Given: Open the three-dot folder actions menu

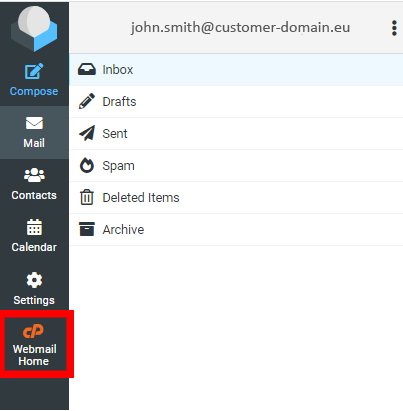Looking at the screenshot, I should 394,28.
